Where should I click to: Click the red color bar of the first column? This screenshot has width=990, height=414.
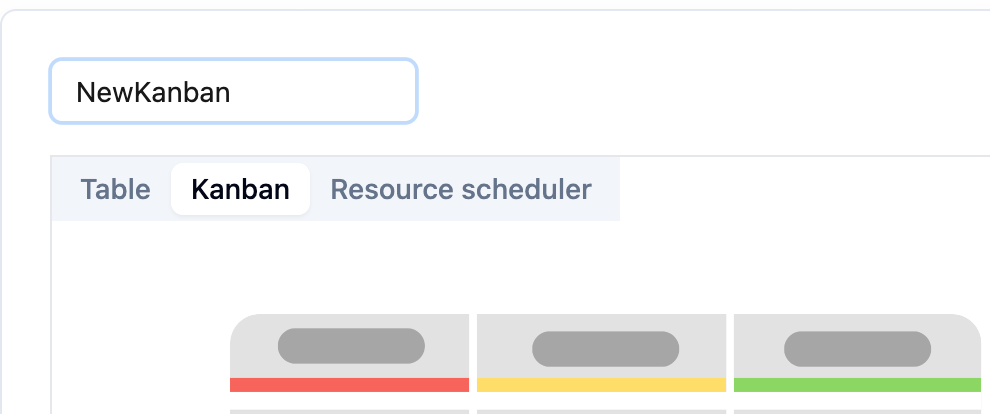(x=349, y=385)
